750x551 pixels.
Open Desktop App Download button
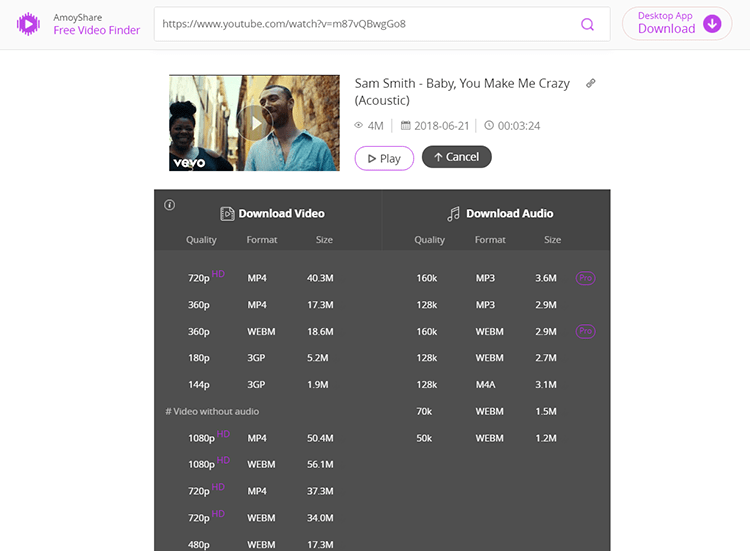click(677, 23)
